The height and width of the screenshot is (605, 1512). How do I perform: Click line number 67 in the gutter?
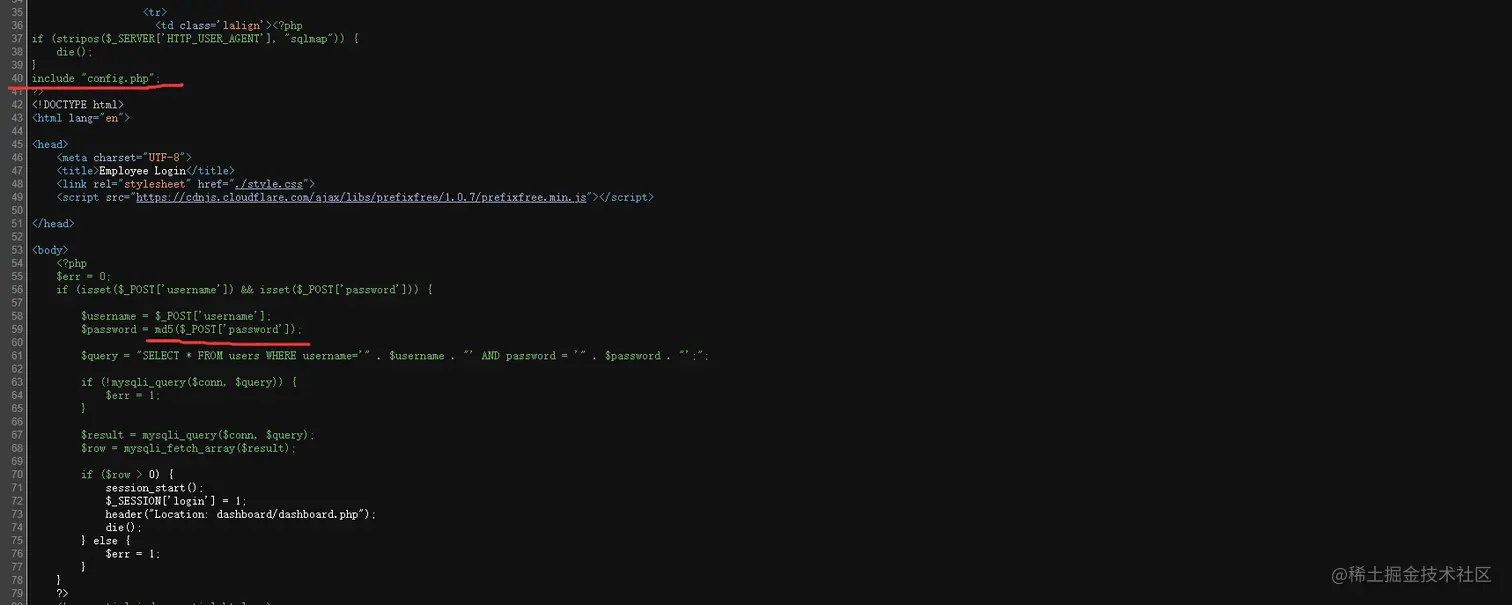coord(17,435)
